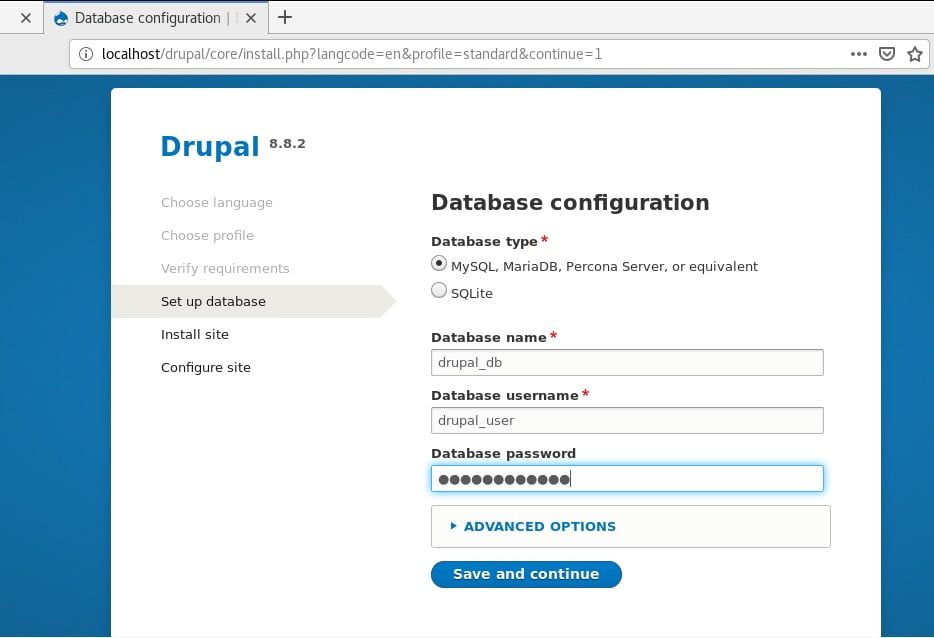Select the SQLite database type
The width and height of the screenshot is (934, 638).
(x=439, y=290)
